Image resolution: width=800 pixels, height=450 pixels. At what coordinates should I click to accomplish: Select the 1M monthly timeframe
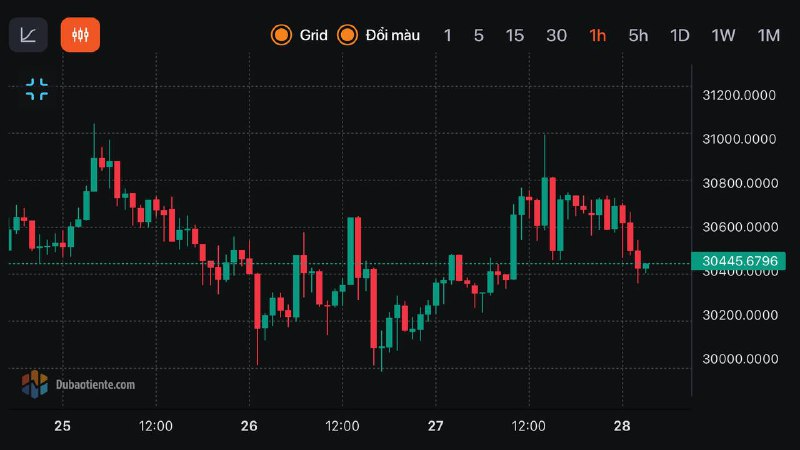[768, 35]
